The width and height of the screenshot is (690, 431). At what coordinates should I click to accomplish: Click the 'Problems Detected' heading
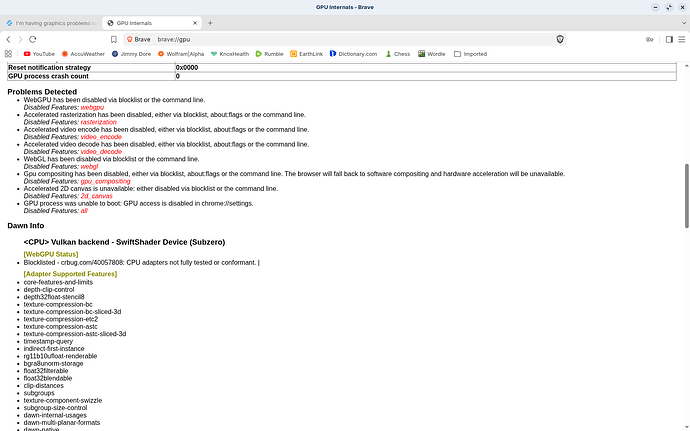click(x=42, y=92)
